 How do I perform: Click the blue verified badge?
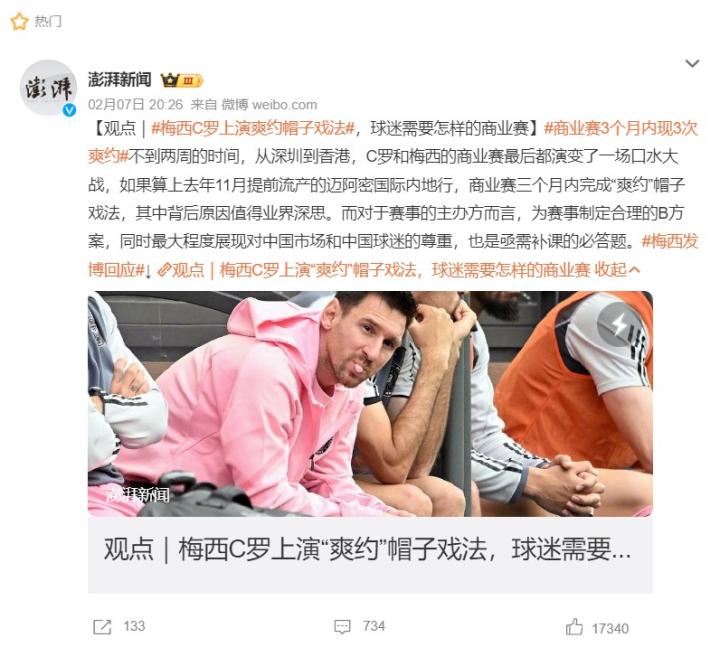(69, 110)
